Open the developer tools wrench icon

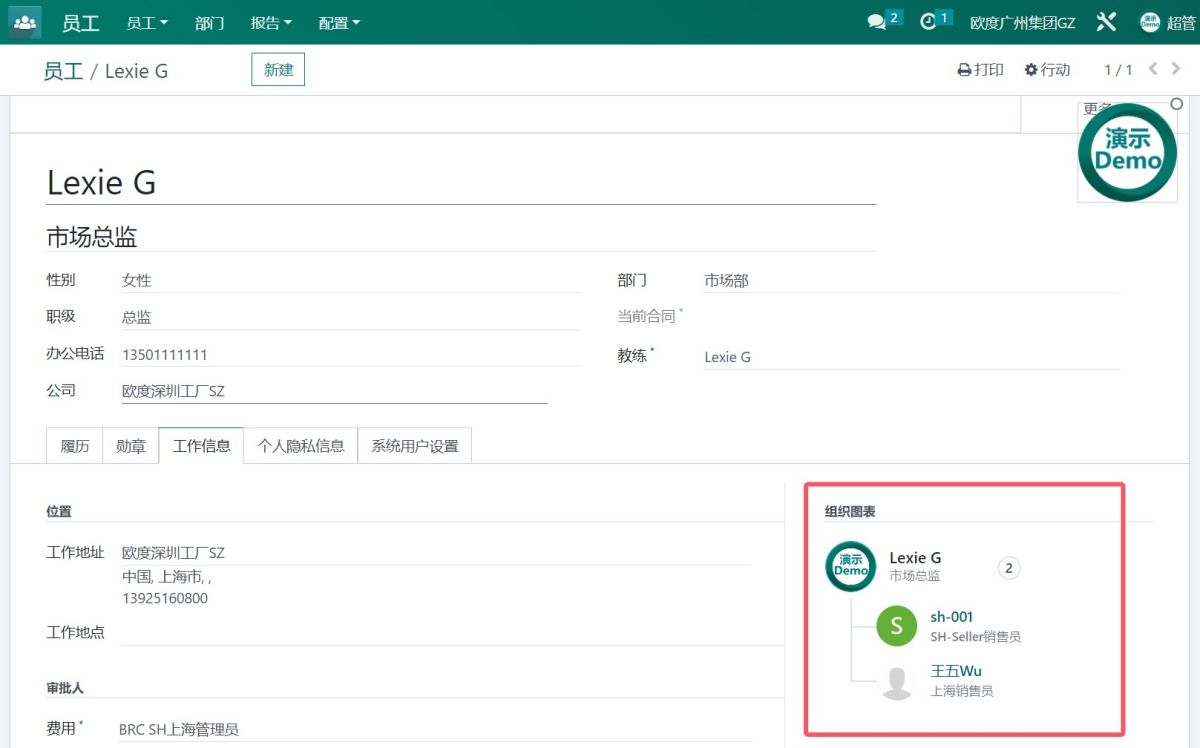[1106, 22]
